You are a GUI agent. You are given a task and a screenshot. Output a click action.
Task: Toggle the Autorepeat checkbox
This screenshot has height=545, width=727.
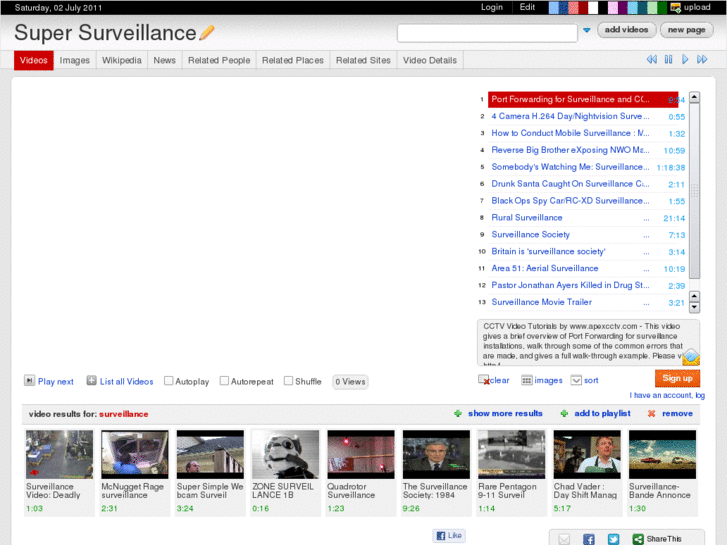coord(224,381)
